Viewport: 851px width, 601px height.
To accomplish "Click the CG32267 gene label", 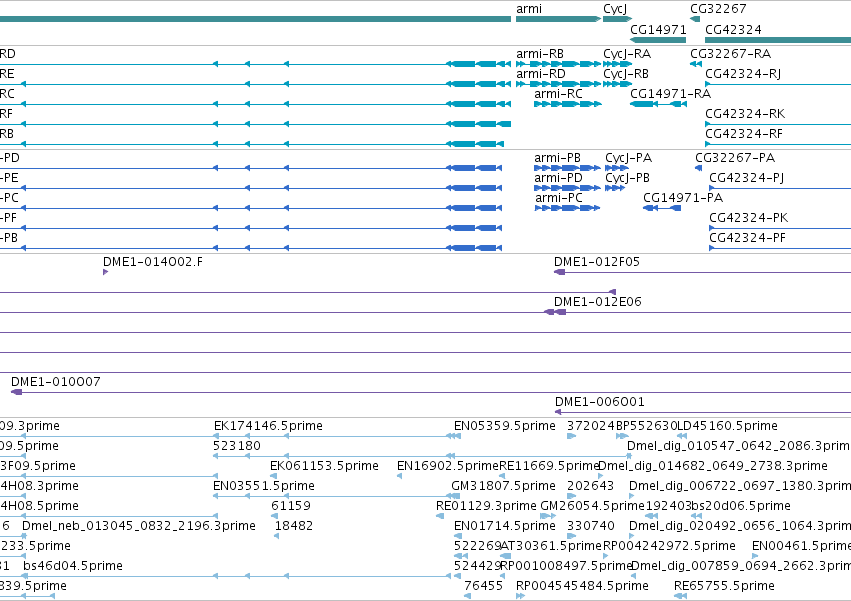I will 718,9.
